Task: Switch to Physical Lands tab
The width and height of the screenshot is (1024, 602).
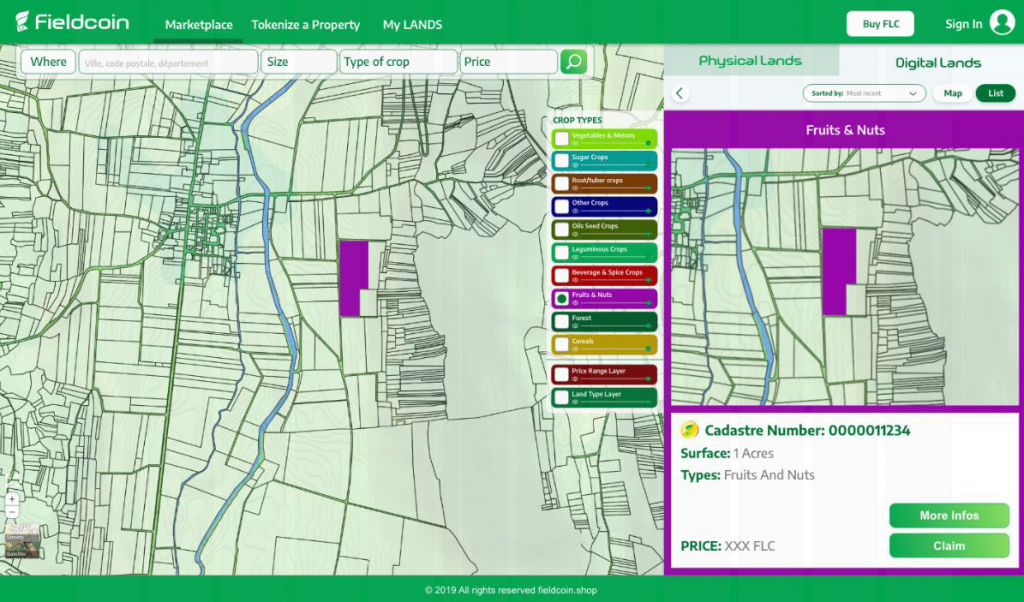Action: [750, 61]
